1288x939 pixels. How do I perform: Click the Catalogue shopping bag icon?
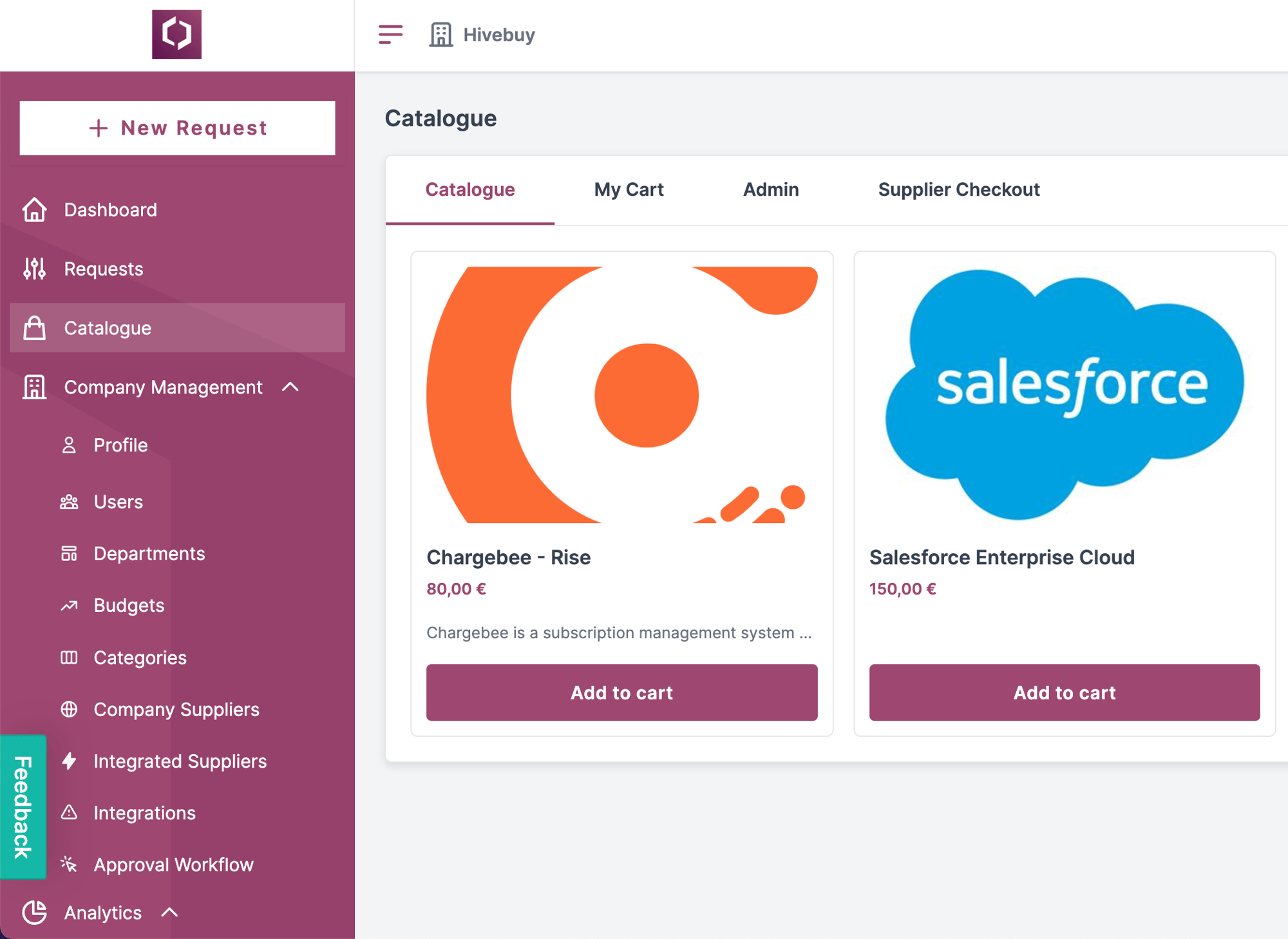(x=34, y=328)
